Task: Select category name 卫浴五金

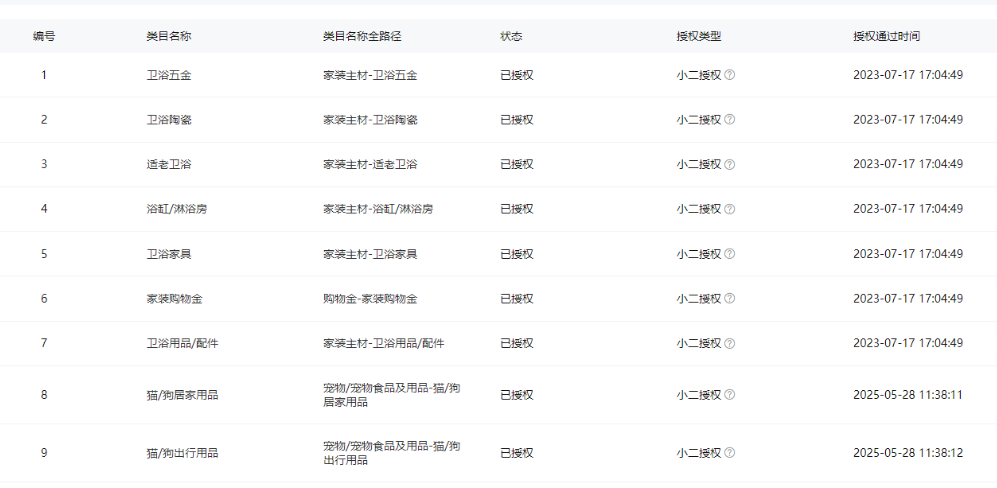Action: point(168,75)
